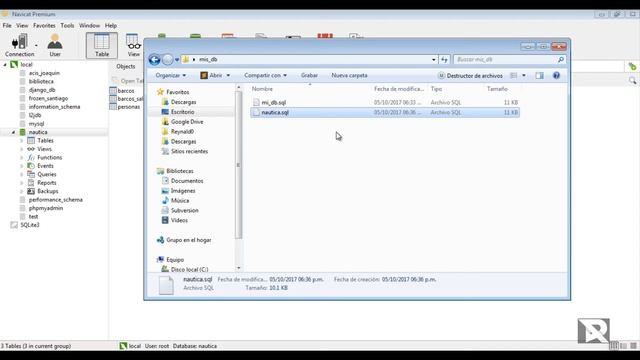Click the search magnifier in explorer
The image size is (640, 360).
pos(561,60)
